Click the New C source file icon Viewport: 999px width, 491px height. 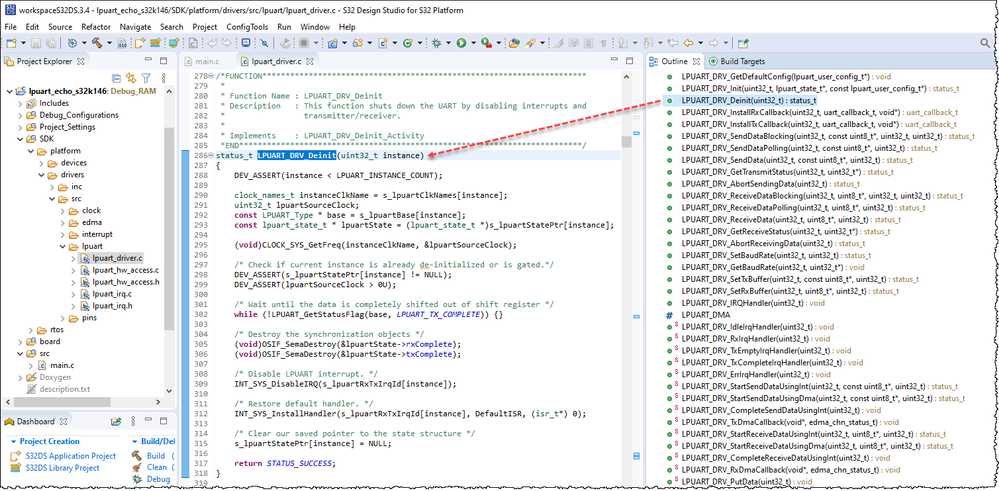382,43
